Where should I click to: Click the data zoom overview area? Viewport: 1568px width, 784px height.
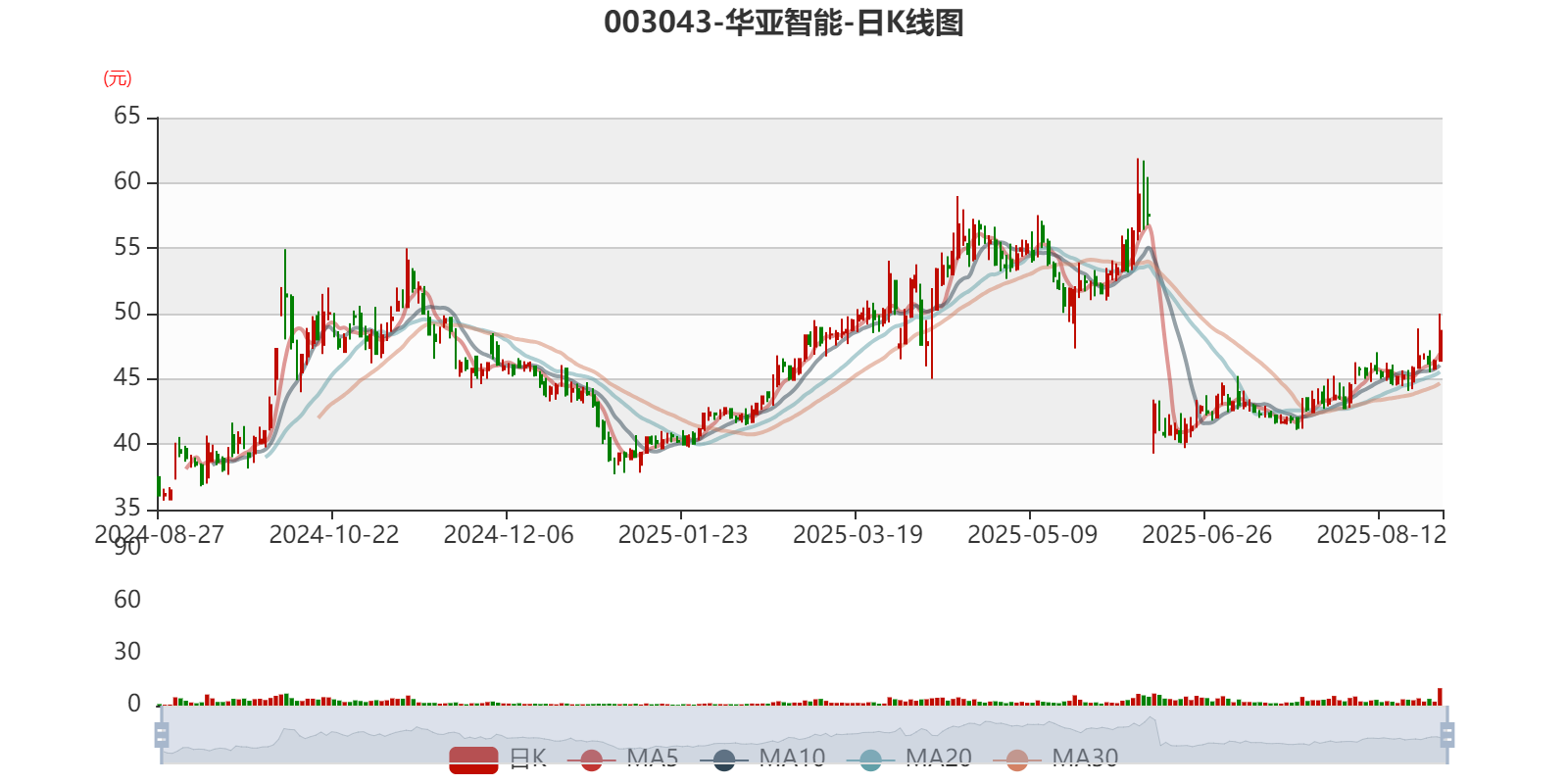point(804,735)
